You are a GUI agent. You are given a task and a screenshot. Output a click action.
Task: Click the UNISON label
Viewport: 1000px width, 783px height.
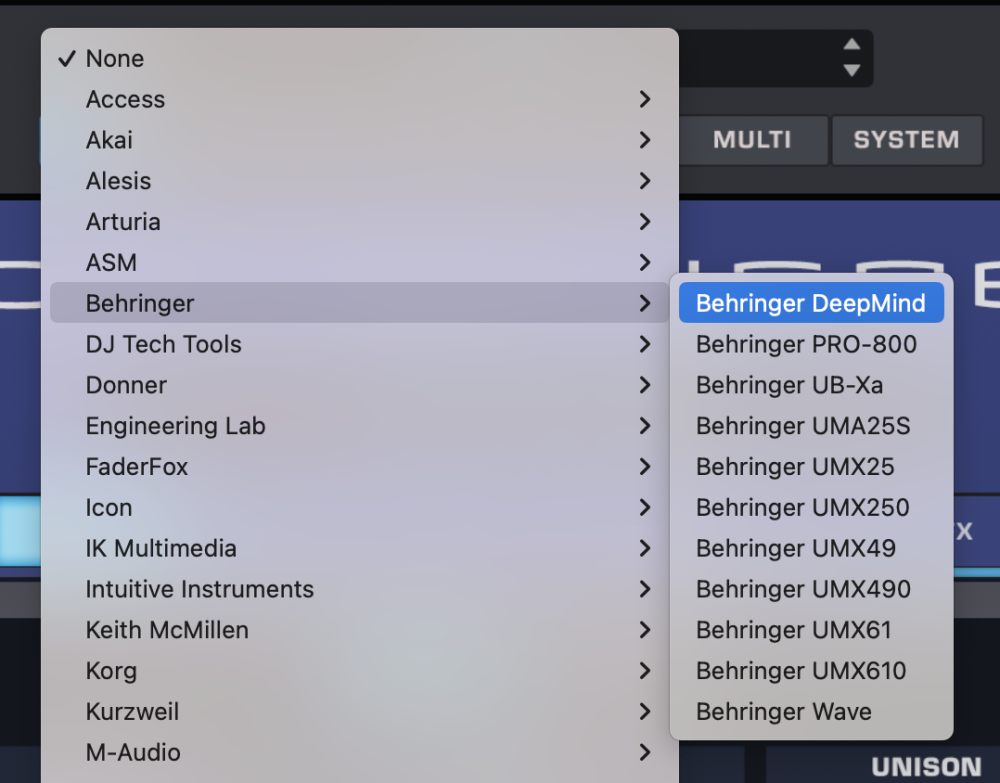[926, 768]
